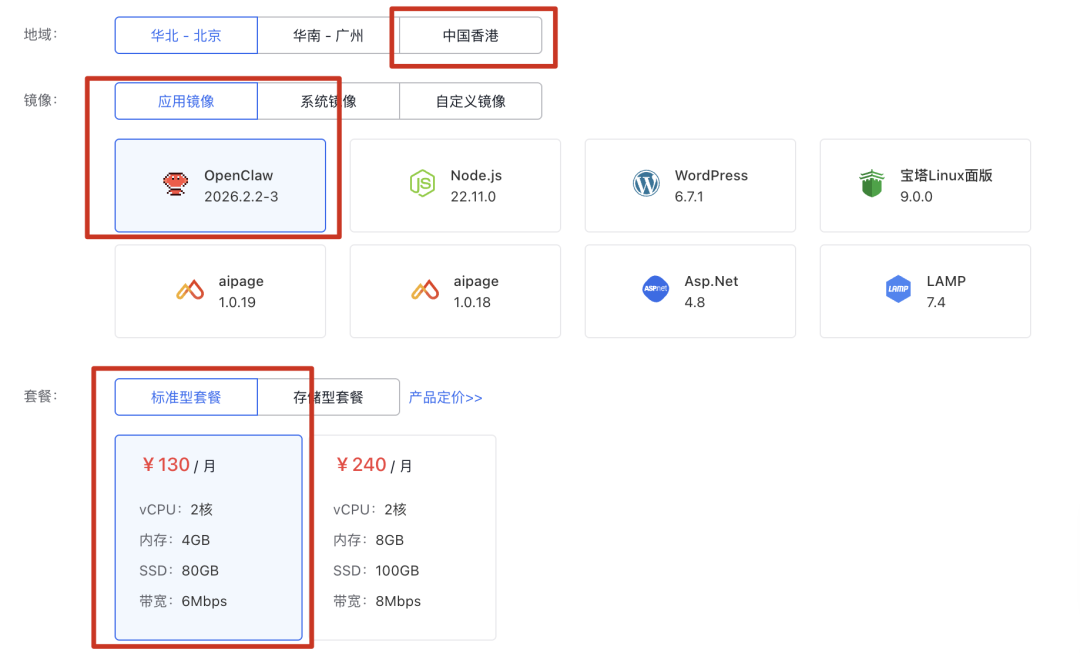The height and width of the screenshot is (653, 1080).
Task: Switch to the 系统镜像 tab
Action: pos(328,101)
